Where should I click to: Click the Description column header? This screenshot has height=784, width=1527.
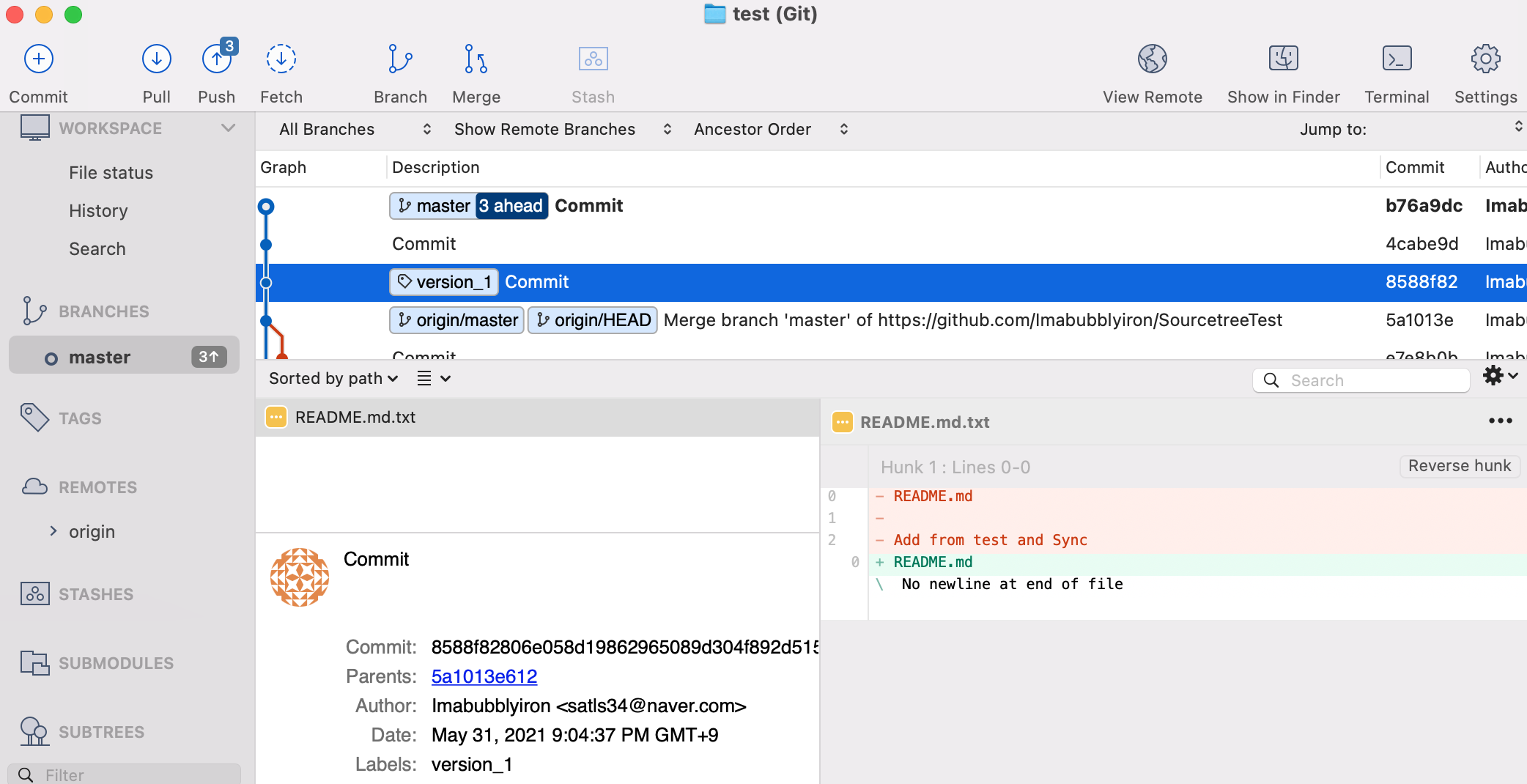click(436, 167)
